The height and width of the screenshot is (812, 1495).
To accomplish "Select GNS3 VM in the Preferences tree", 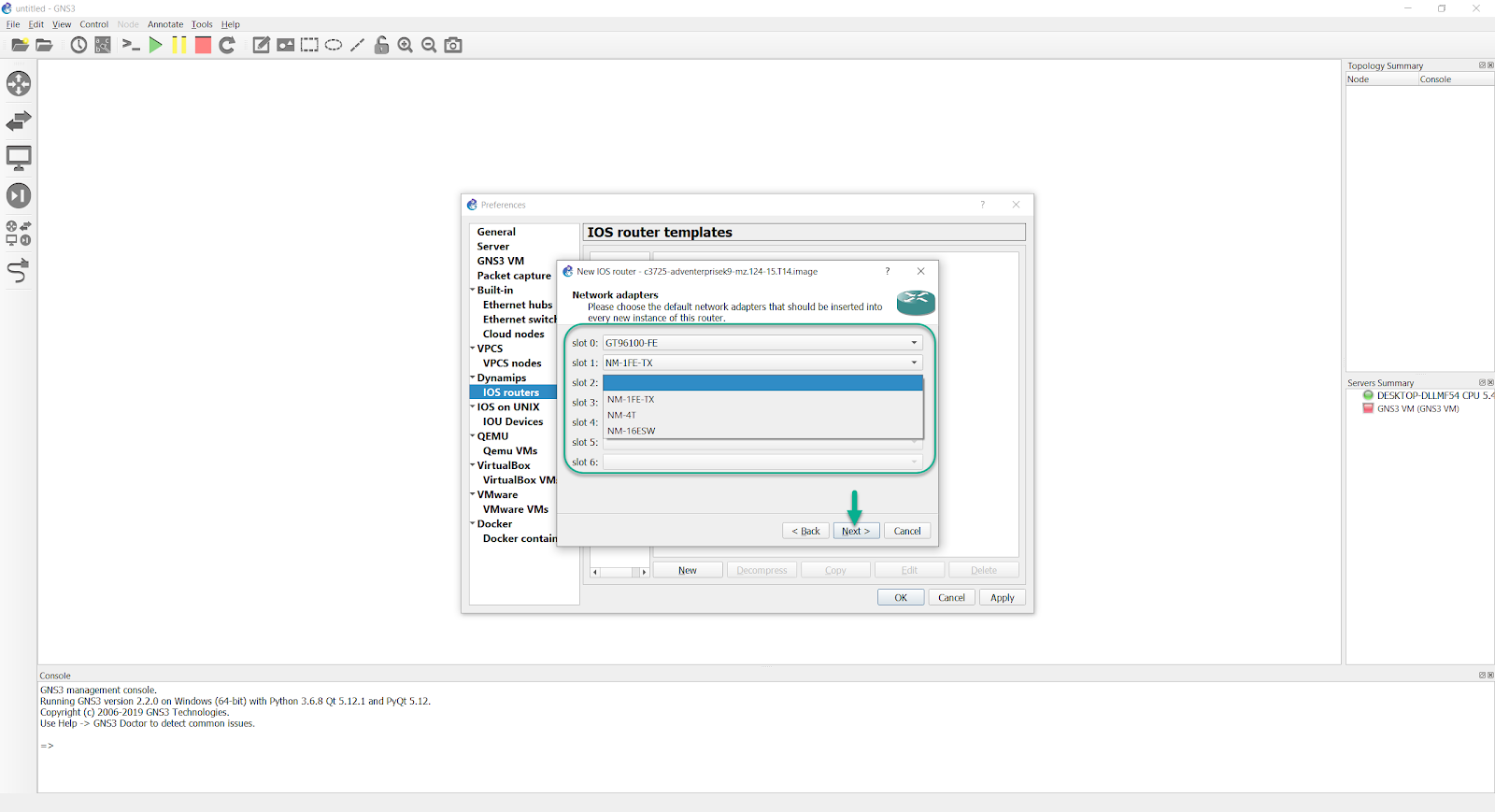I will [501, 261].
